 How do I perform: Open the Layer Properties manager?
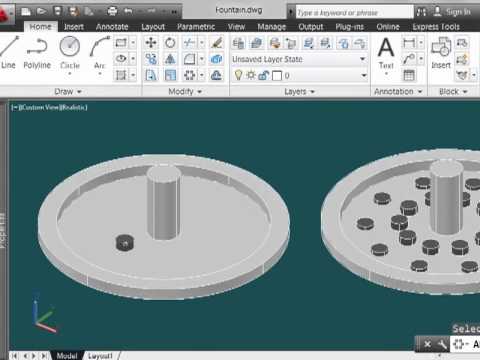point(238,43)
